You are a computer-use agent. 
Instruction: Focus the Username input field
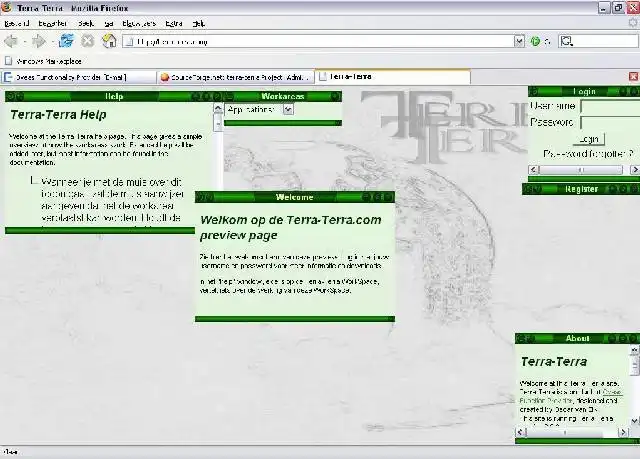[610, 107]
